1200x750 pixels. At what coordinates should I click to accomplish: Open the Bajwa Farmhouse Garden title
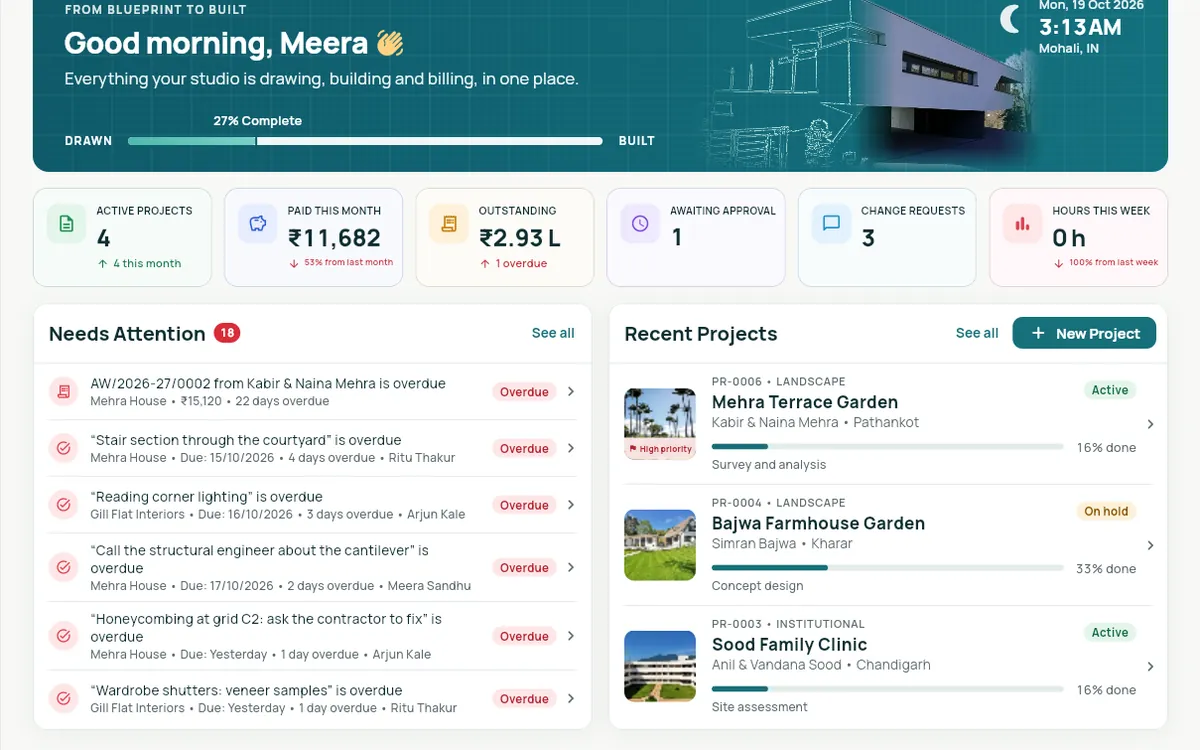click(x=818, y=523)
